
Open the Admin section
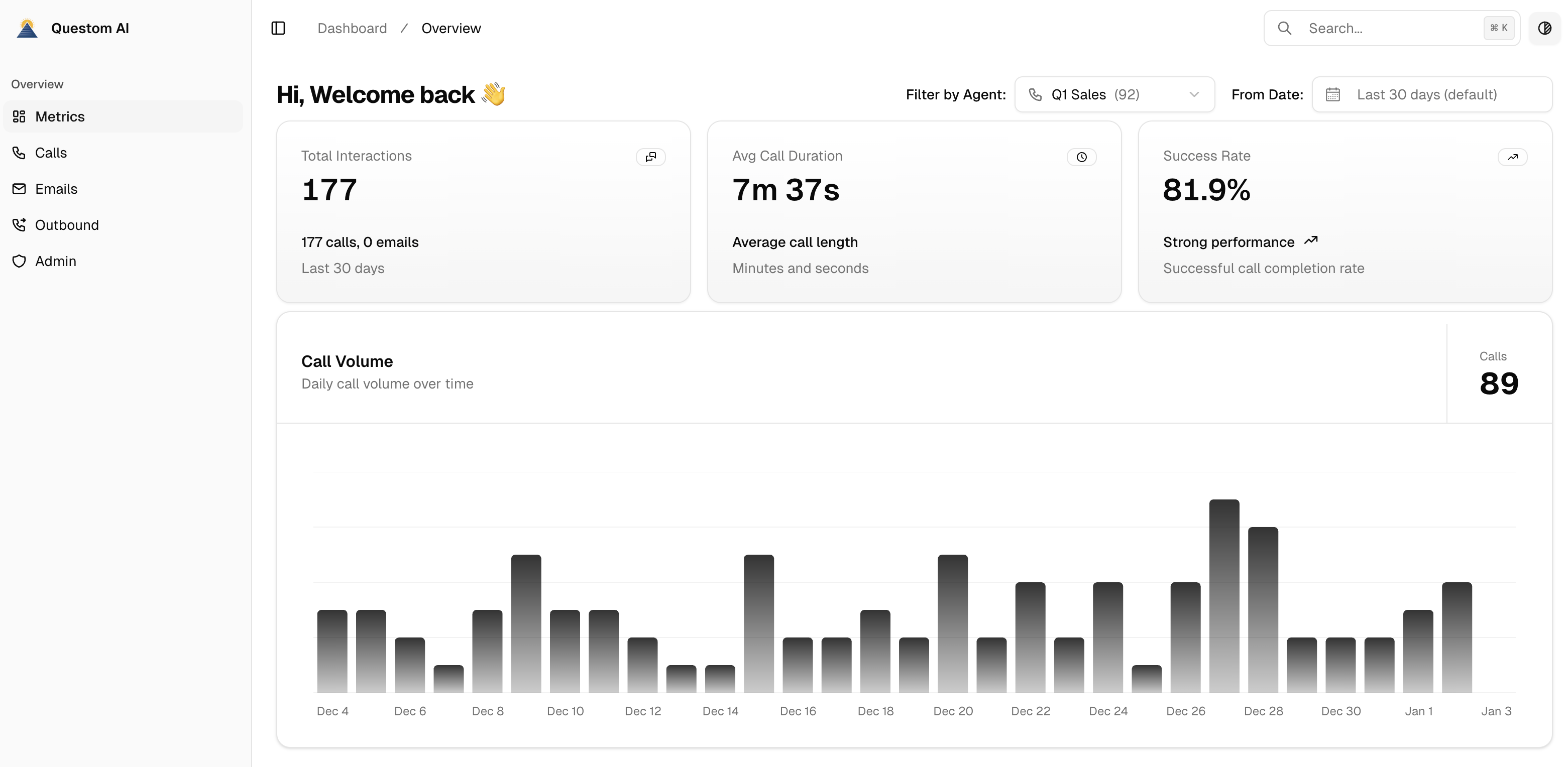click(55, 261)
